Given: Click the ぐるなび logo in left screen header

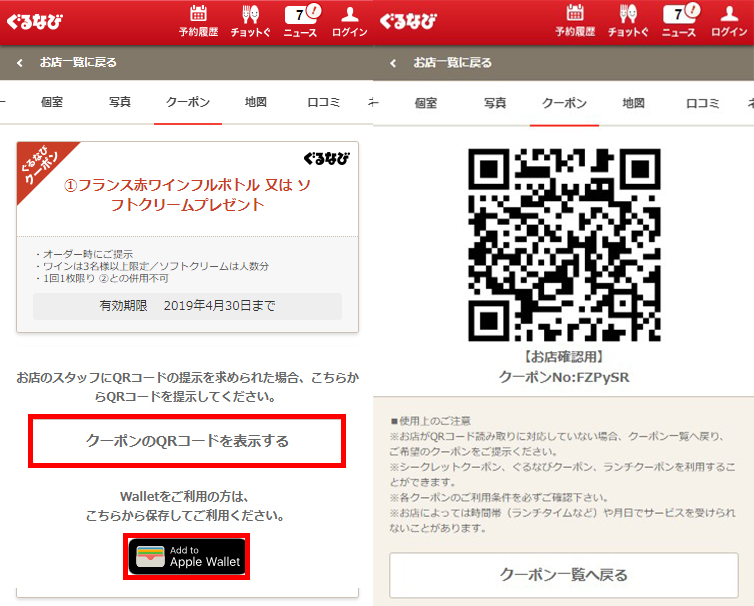Looking at the screenshot, I should tap(35, 21).
